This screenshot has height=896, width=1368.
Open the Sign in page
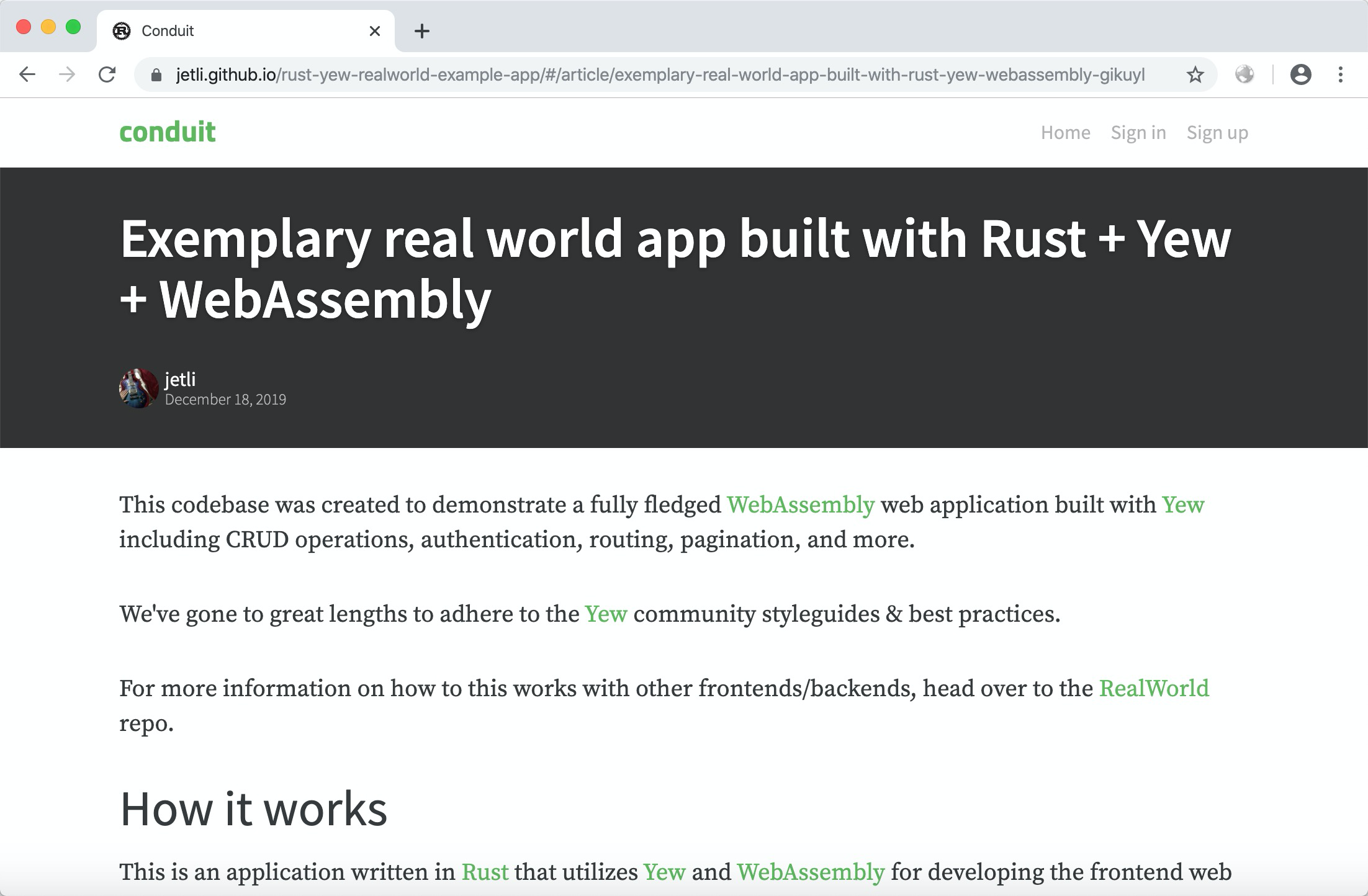(1138, 132)
